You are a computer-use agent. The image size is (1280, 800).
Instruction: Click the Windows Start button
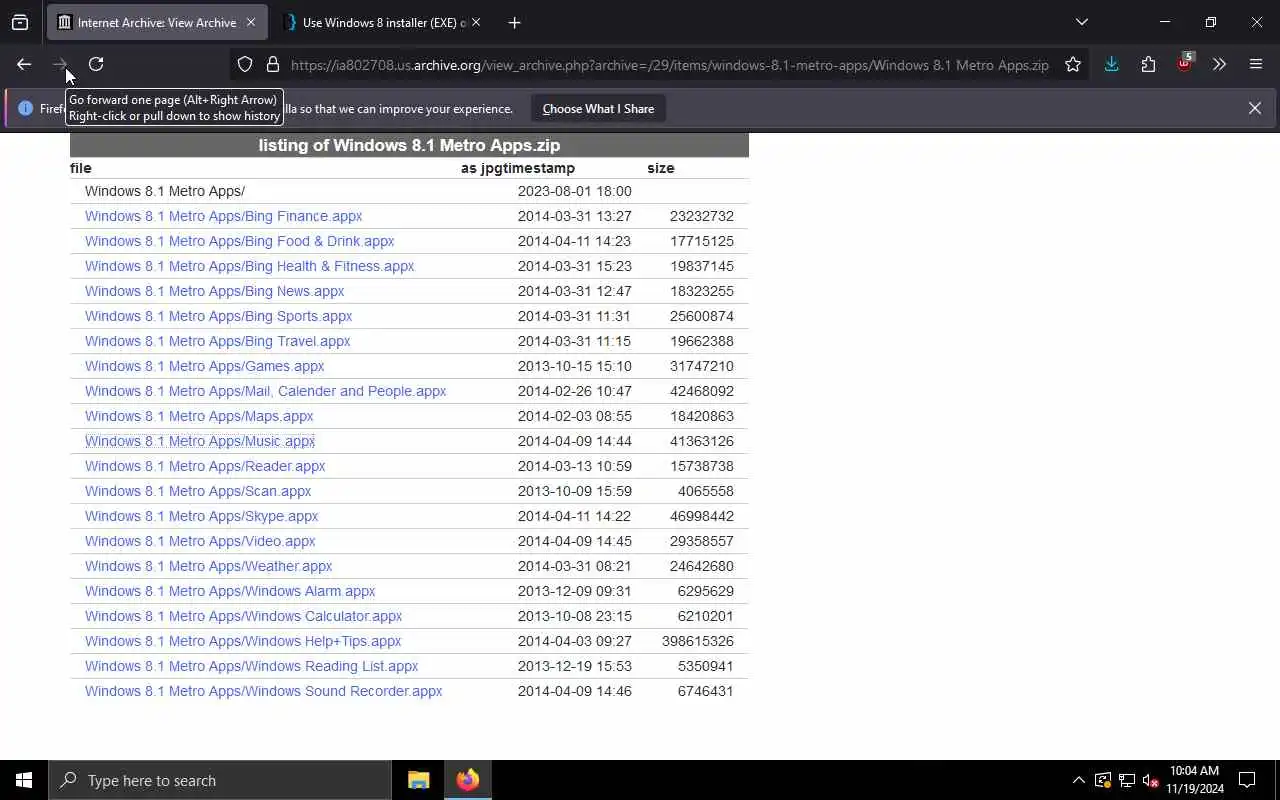(x=24, y=780)
